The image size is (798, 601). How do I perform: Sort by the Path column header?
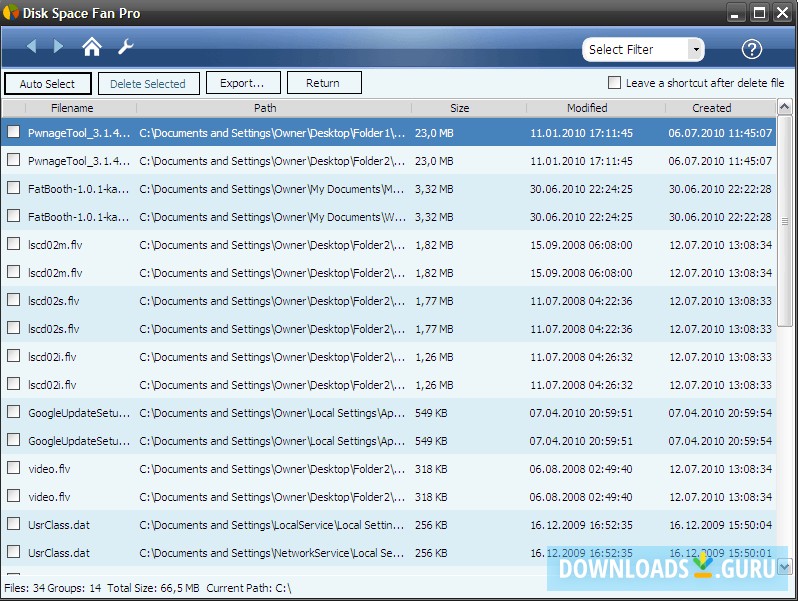click(x=265, y=108)
